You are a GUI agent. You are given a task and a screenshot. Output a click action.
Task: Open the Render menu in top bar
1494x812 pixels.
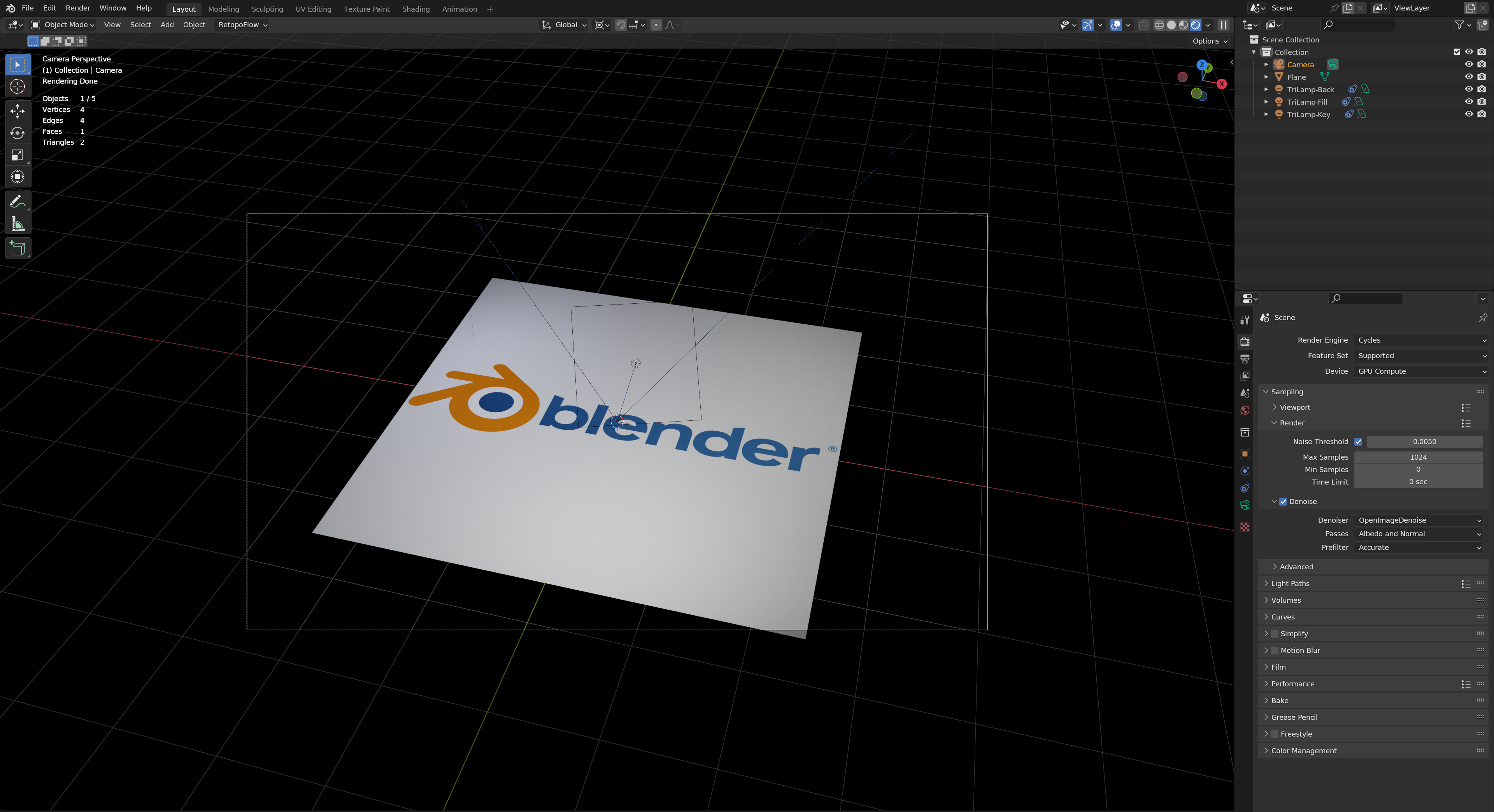78,8
